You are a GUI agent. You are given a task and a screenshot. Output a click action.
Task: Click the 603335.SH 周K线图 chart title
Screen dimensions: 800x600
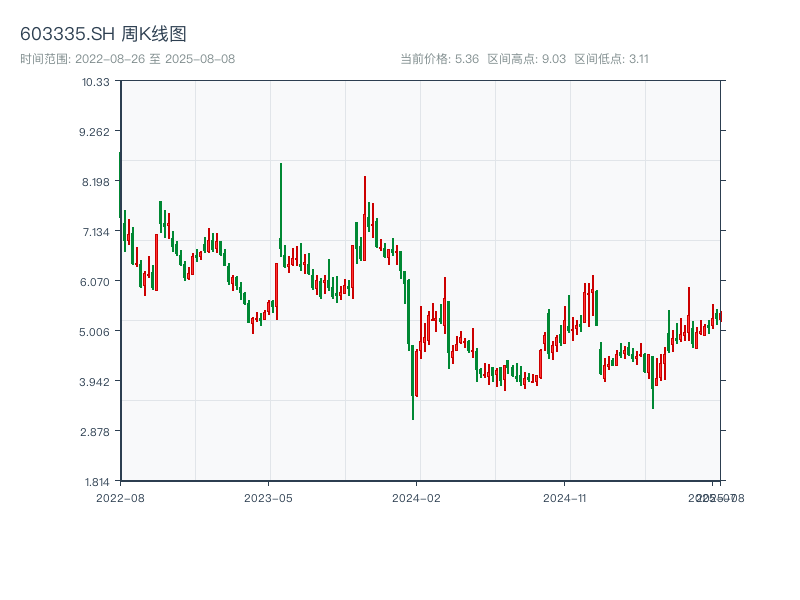(103, 34)
